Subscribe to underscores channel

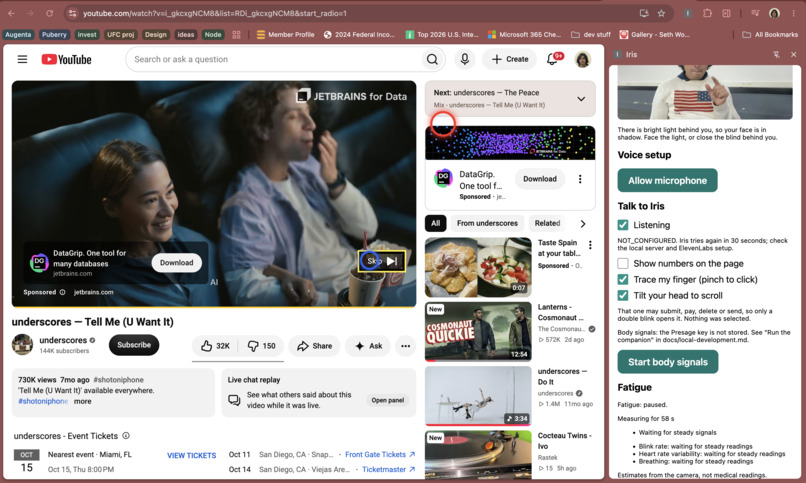point(134,345)
